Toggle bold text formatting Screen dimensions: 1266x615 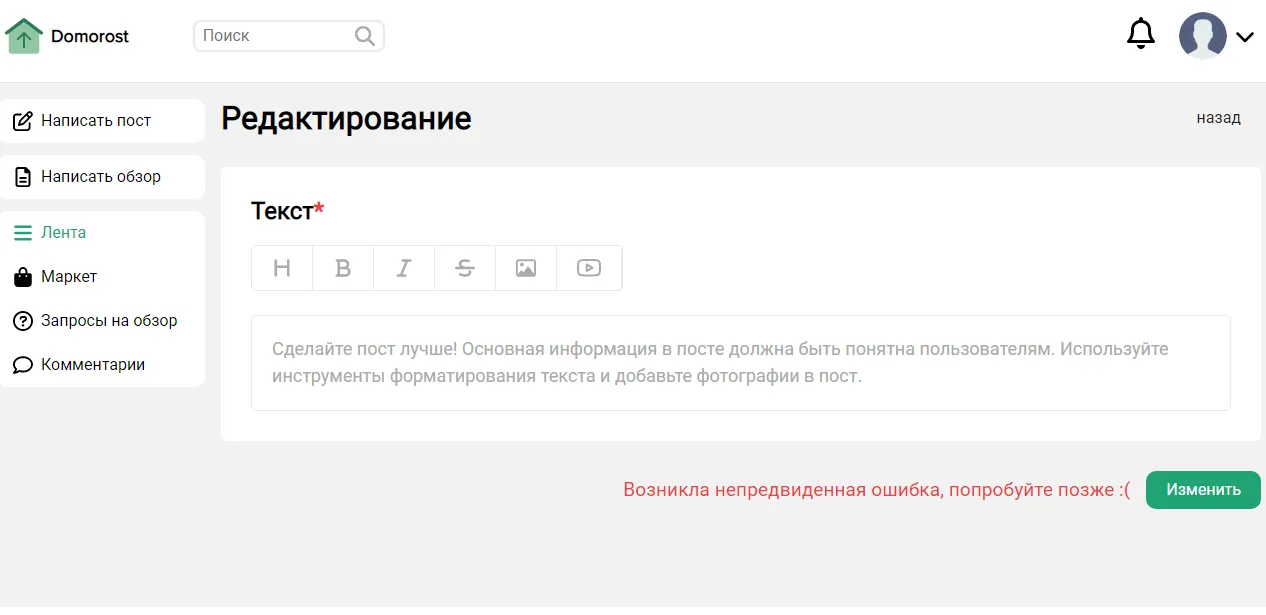(343, 268)
